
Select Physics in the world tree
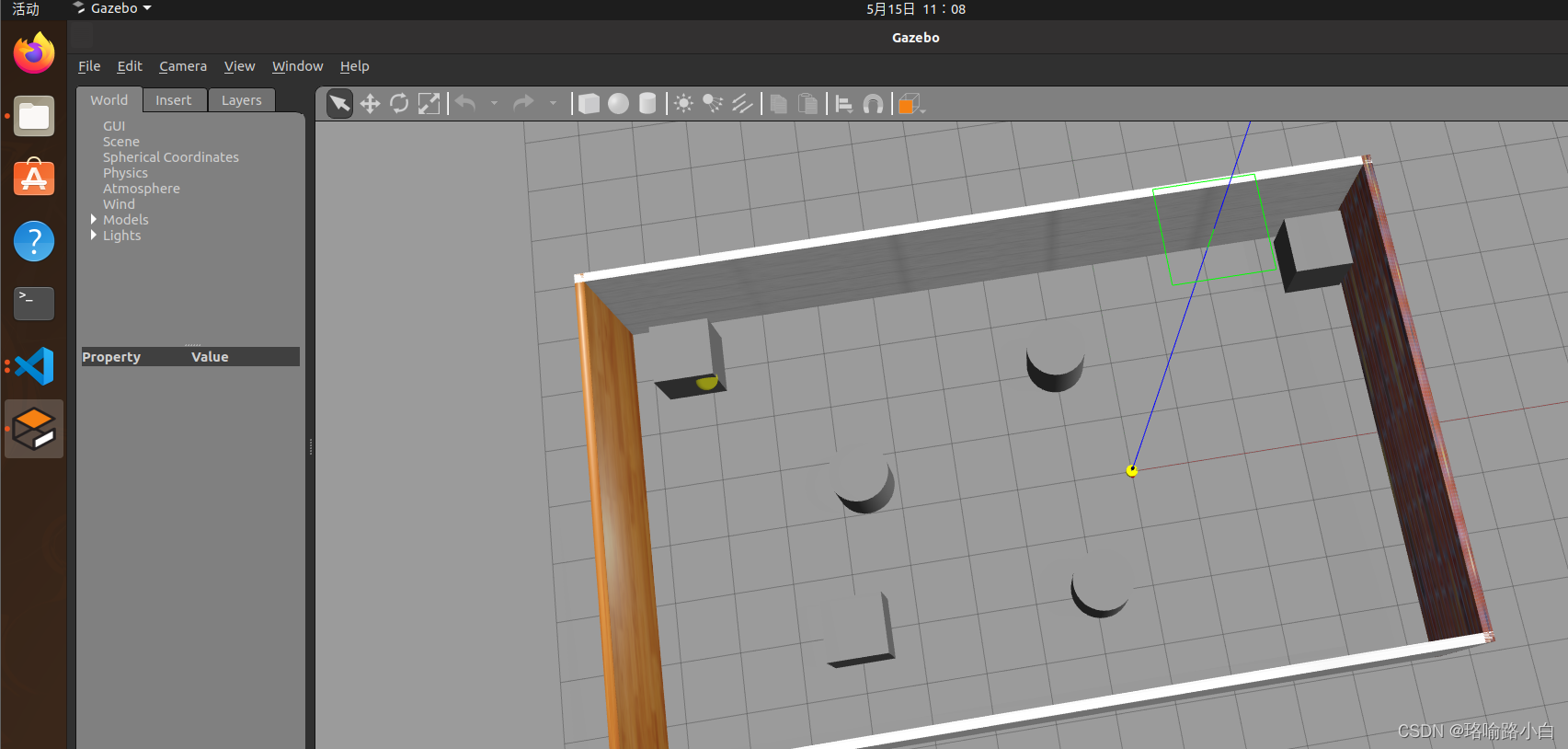[x=125, y=173]
